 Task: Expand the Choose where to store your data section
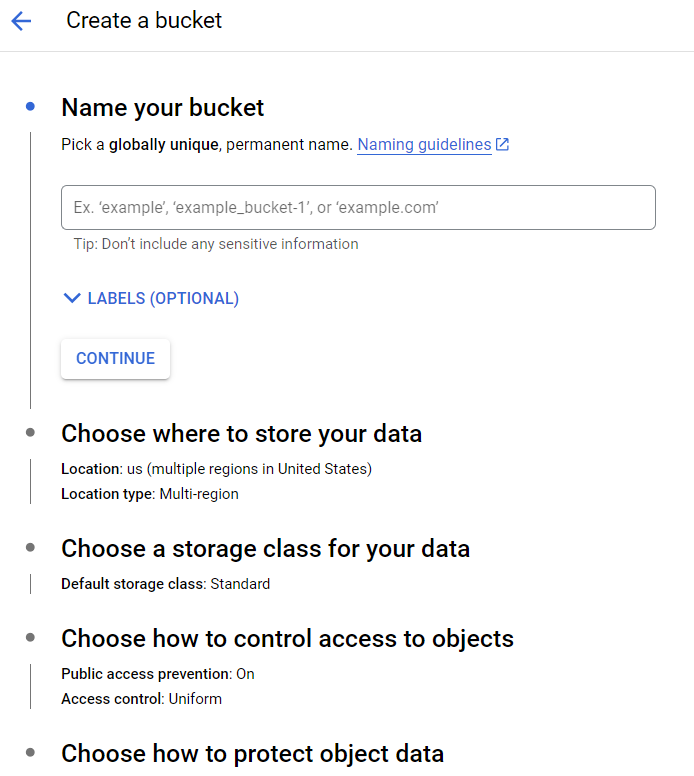tap(241, 434)
